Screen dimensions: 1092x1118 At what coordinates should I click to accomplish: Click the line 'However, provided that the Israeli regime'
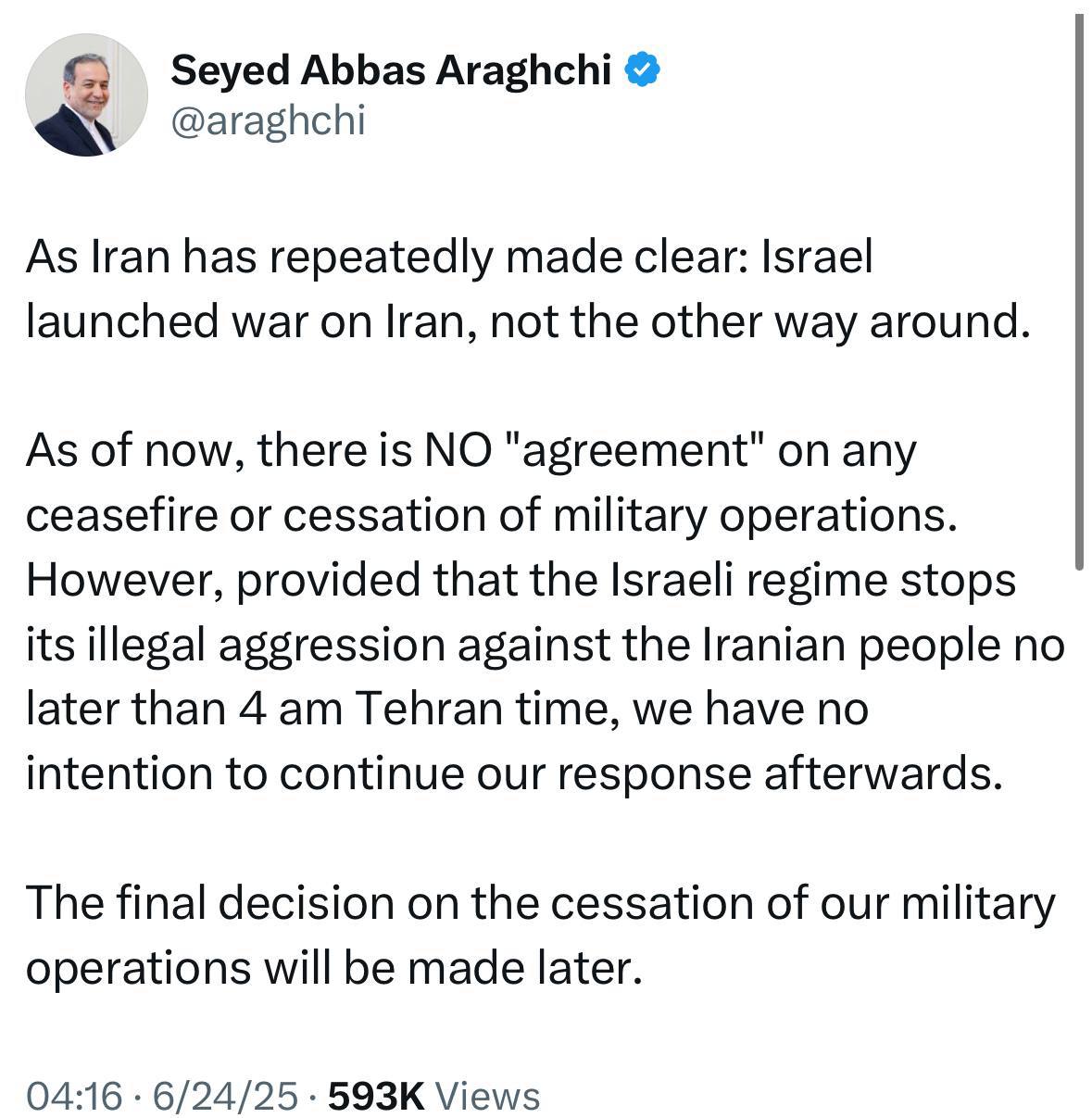521,581
